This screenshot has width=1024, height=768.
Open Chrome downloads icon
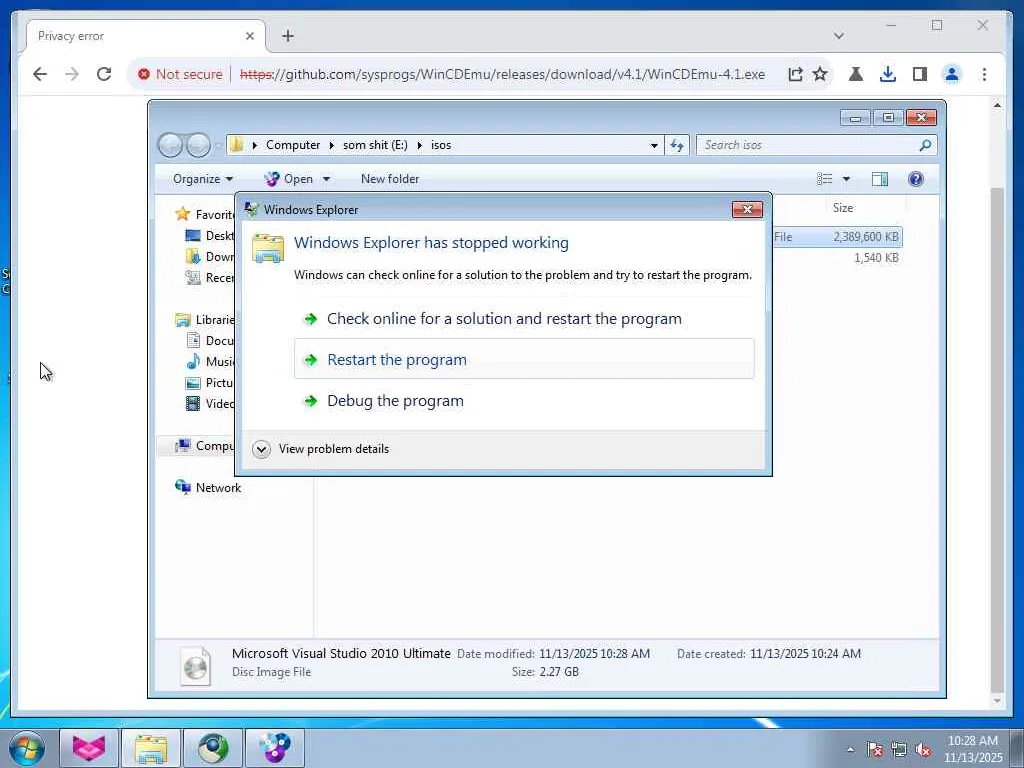(x=888, y=74)
